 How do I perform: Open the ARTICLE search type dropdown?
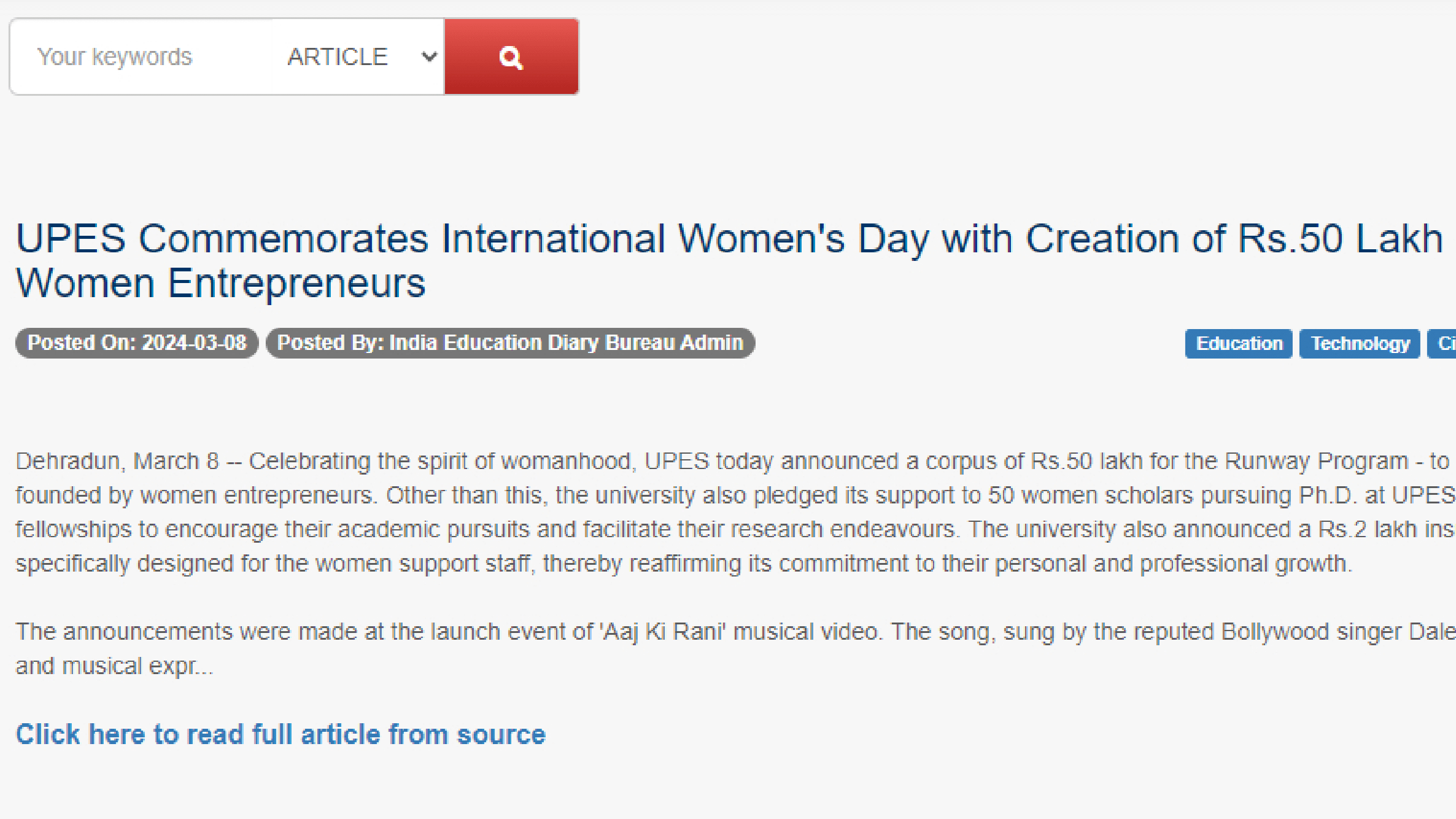[358, 56]
